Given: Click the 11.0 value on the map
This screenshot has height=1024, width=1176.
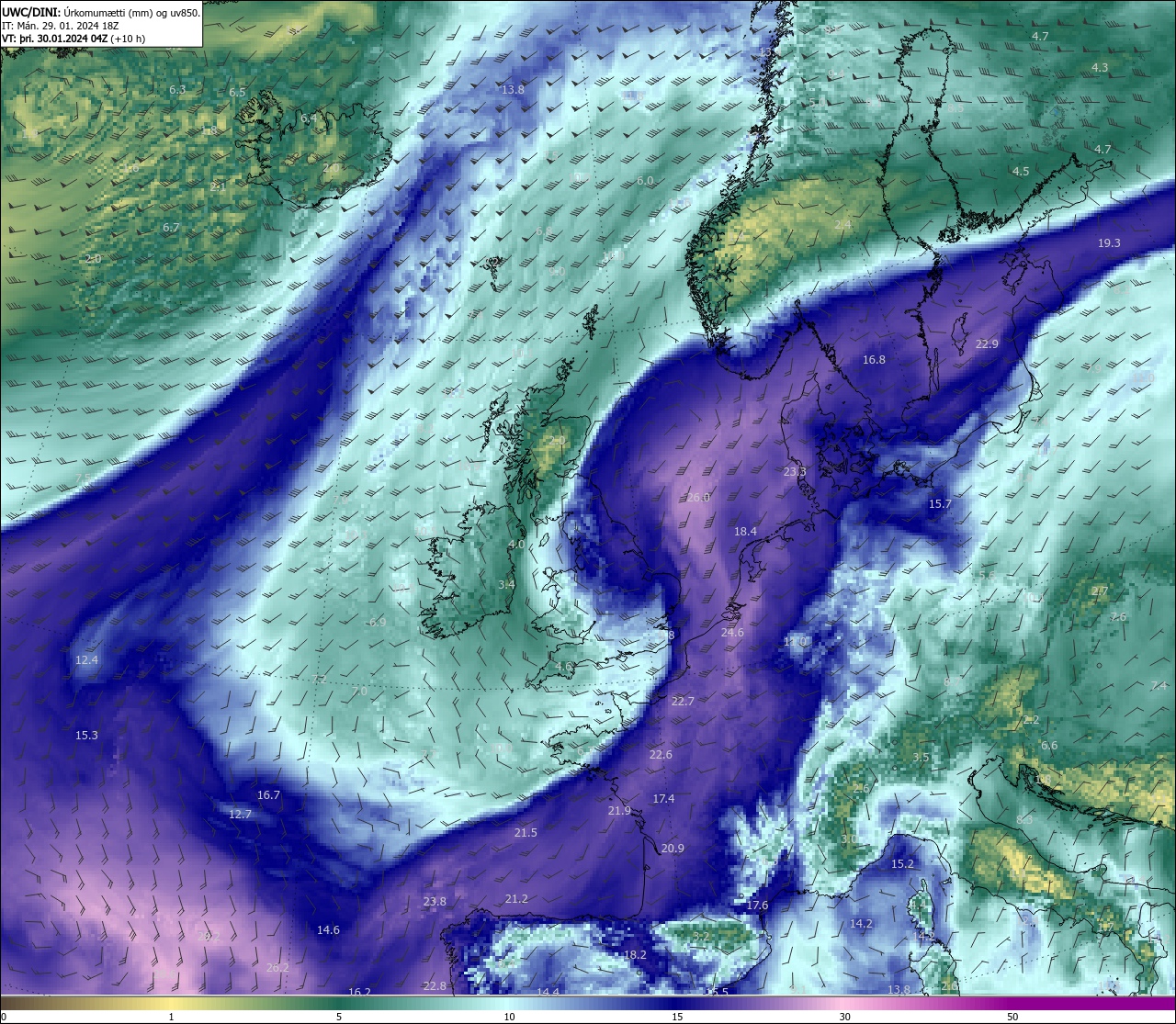Looking at the screenshot, I should coord(795,641).
